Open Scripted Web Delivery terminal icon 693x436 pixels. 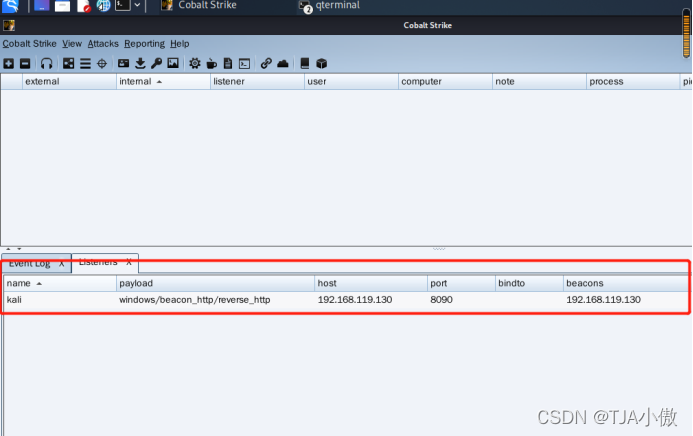click(244, 64)
